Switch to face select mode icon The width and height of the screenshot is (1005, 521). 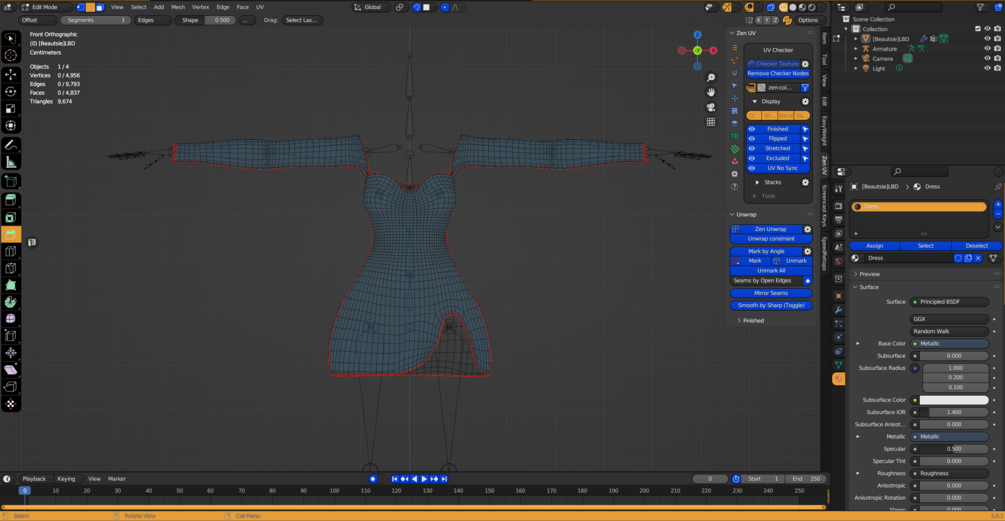[99, 7]
